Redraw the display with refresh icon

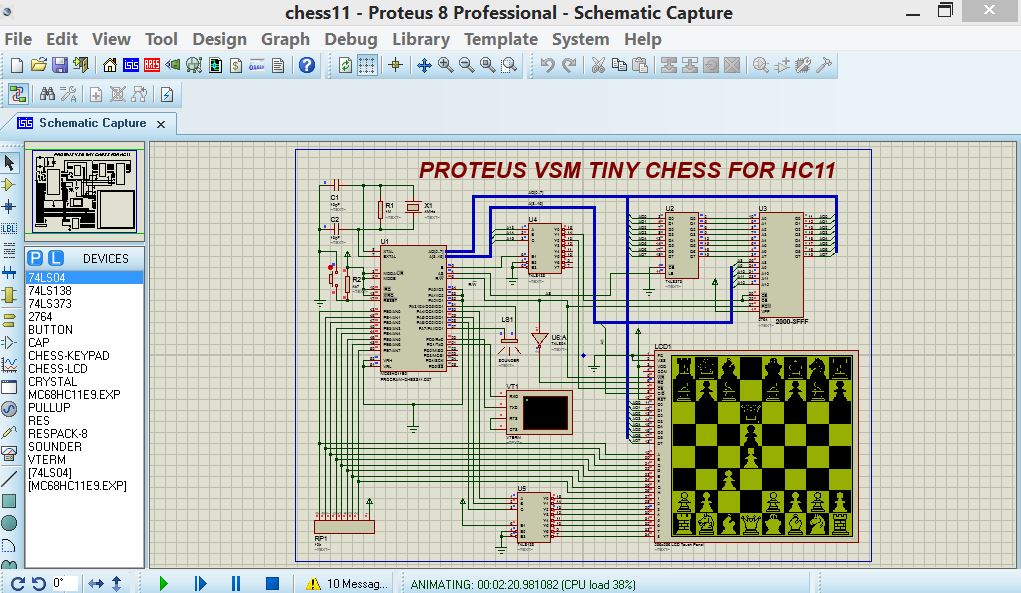coord(346,65)
